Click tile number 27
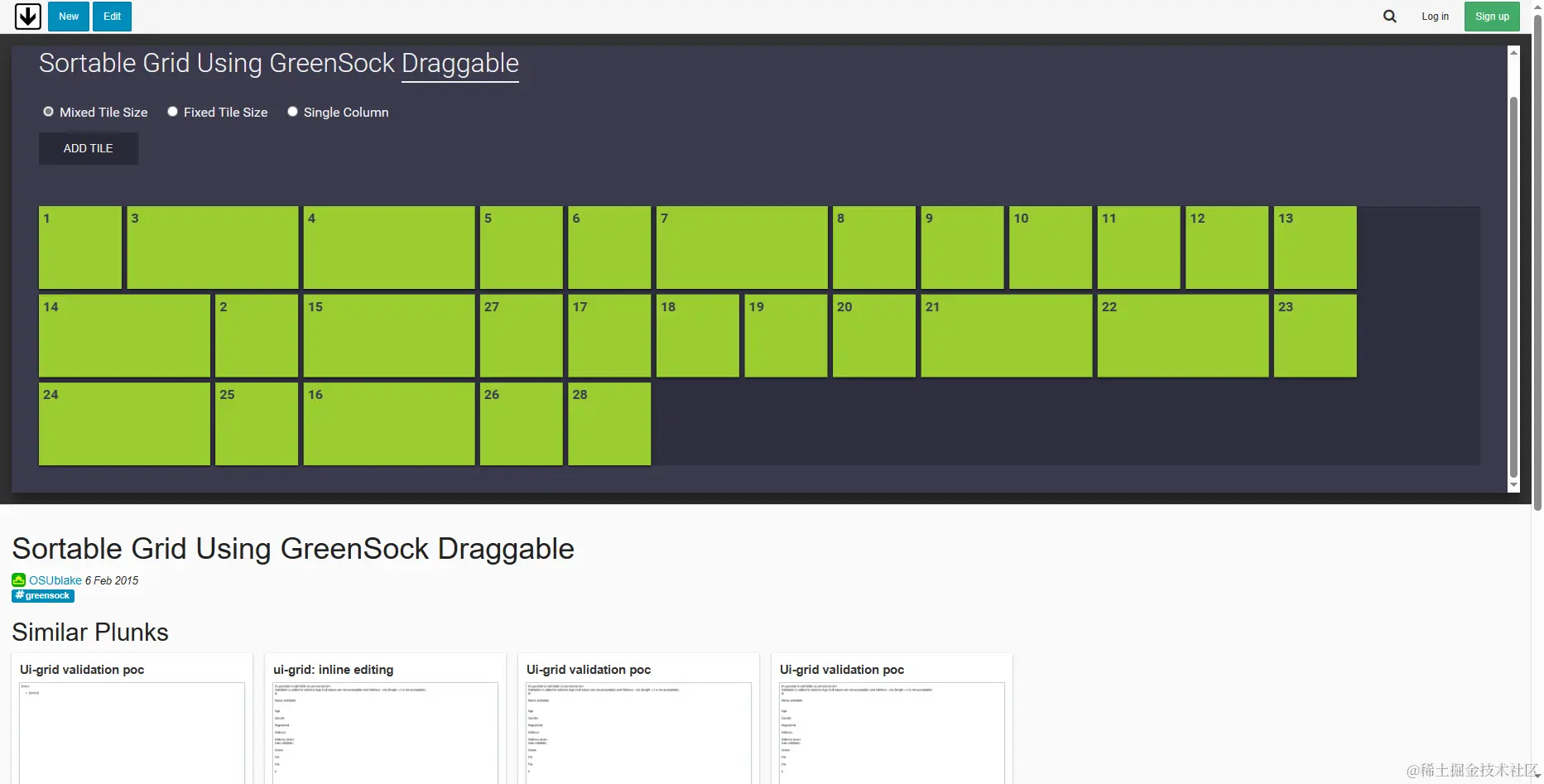The height and width of the screenshot is (784, 1544). (522, 336)
